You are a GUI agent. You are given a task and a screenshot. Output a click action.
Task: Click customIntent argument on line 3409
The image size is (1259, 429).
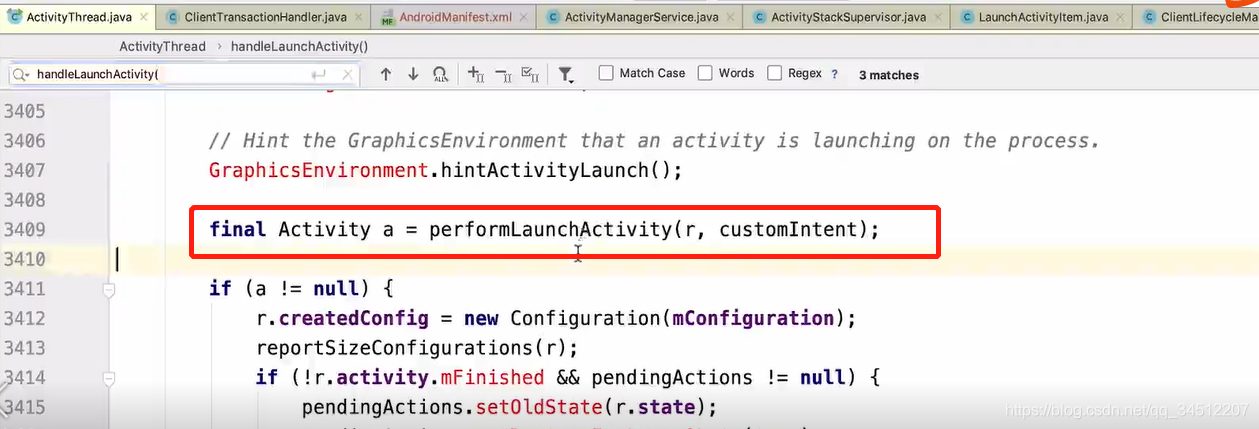click(787, 230)
